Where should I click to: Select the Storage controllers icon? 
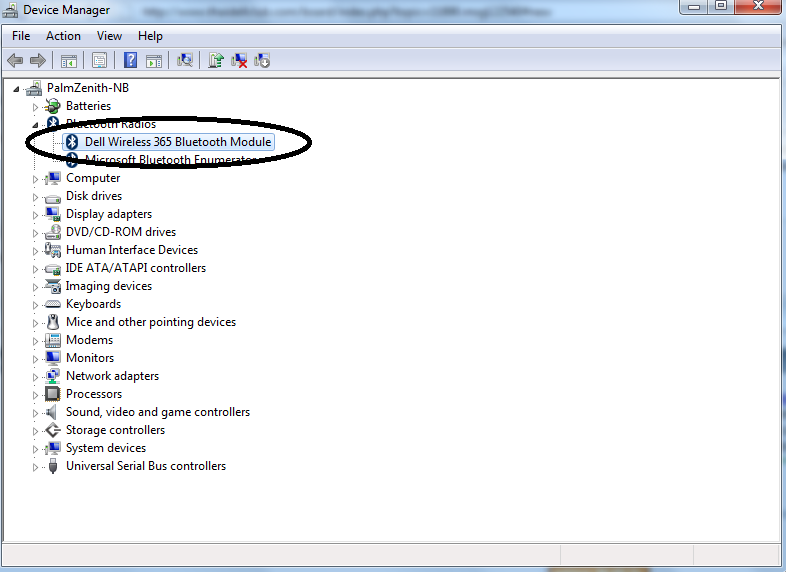(x=53, y=430)
